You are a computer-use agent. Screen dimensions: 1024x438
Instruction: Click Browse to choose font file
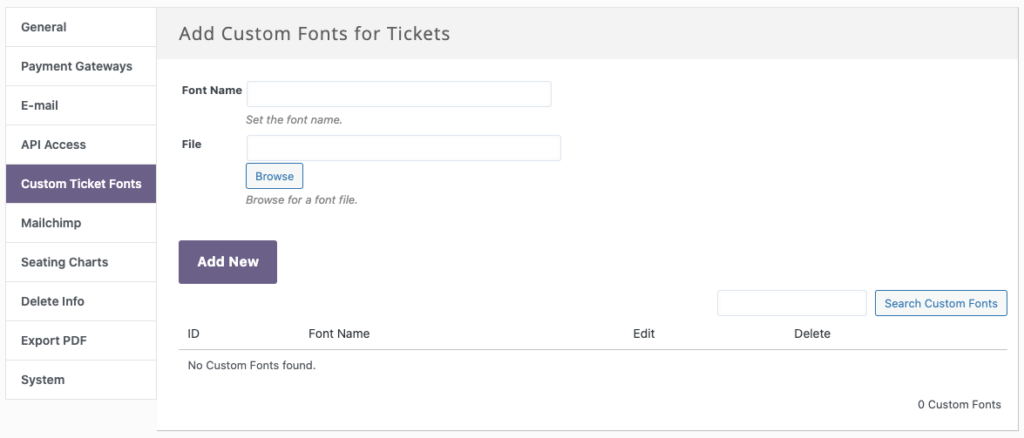274,176
